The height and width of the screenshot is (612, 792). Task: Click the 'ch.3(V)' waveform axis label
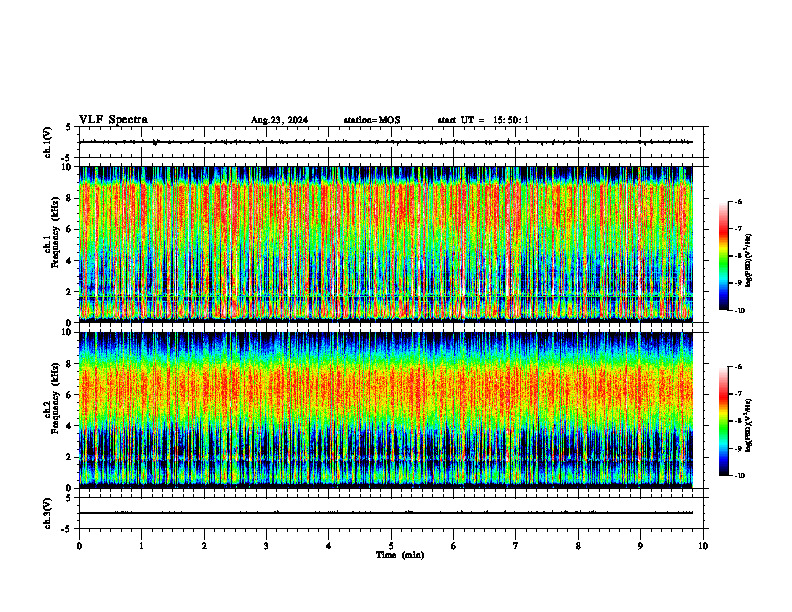47,513
